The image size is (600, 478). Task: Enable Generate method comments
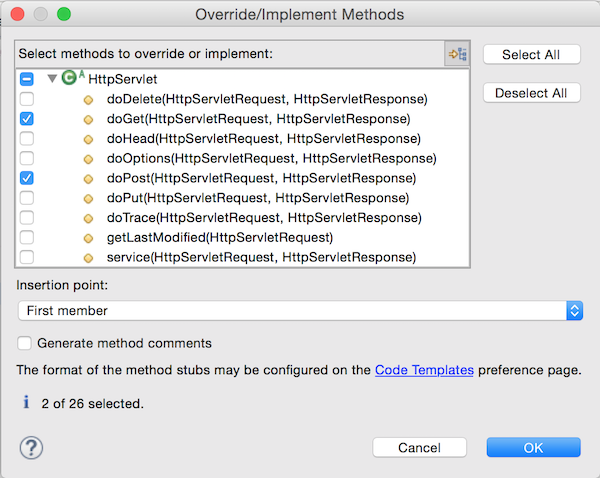coord(24,343)
